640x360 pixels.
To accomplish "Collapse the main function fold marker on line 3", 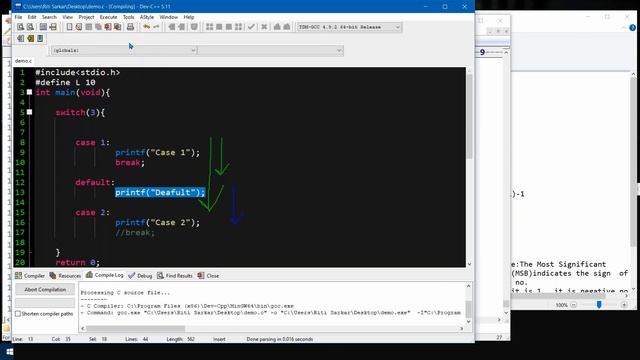I will 29,92.
